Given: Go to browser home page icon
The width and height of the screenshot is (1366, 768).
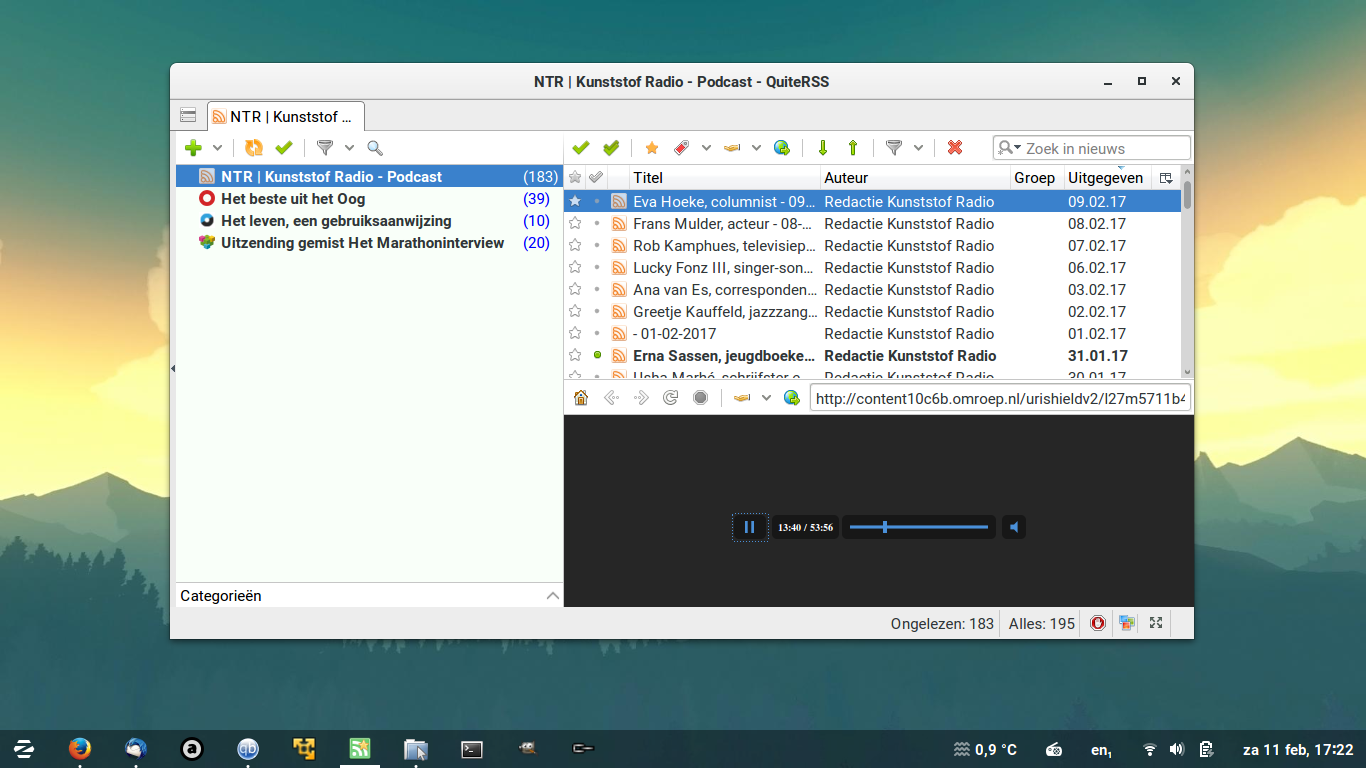Looking at the screenshot, I should (x=581, y=398).
